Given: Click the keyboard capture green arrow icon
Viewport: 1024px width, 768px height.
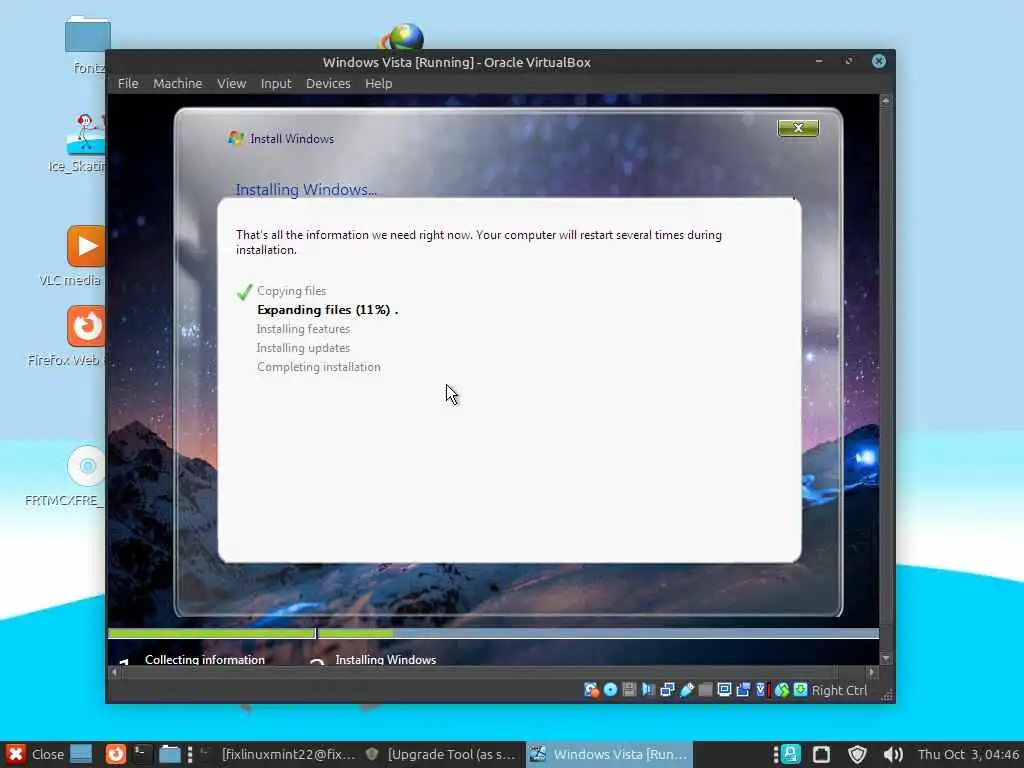Looking at the screenshot, I should 800,690.
